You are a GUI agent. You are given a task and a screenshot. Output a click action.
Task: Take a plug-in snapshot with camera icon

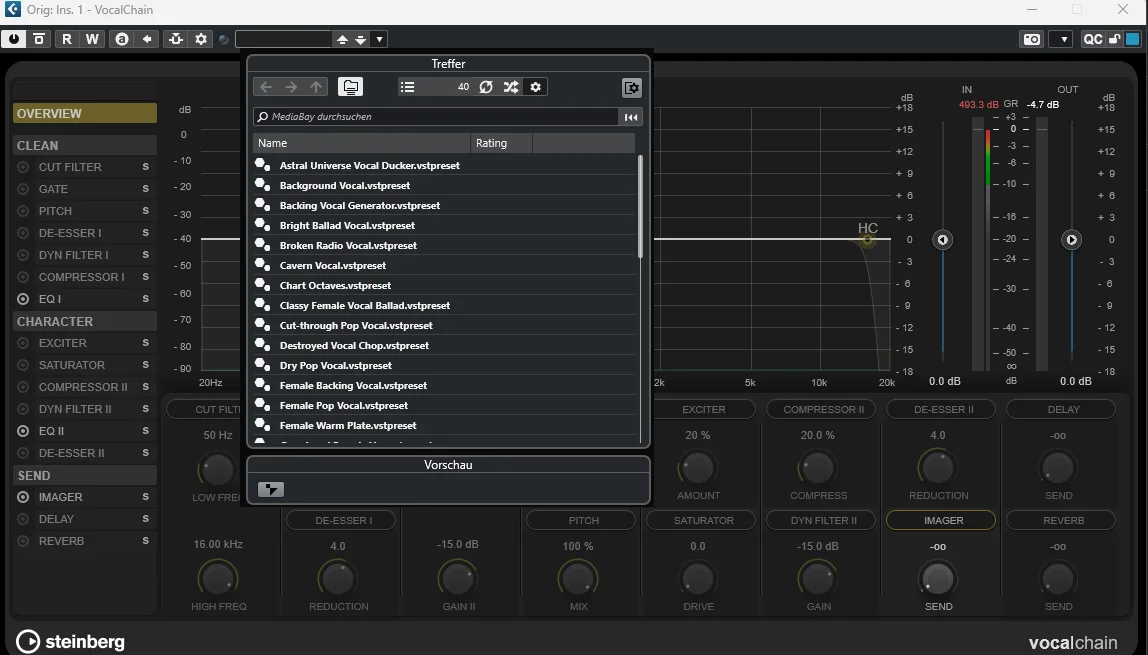coord(1032,39)
